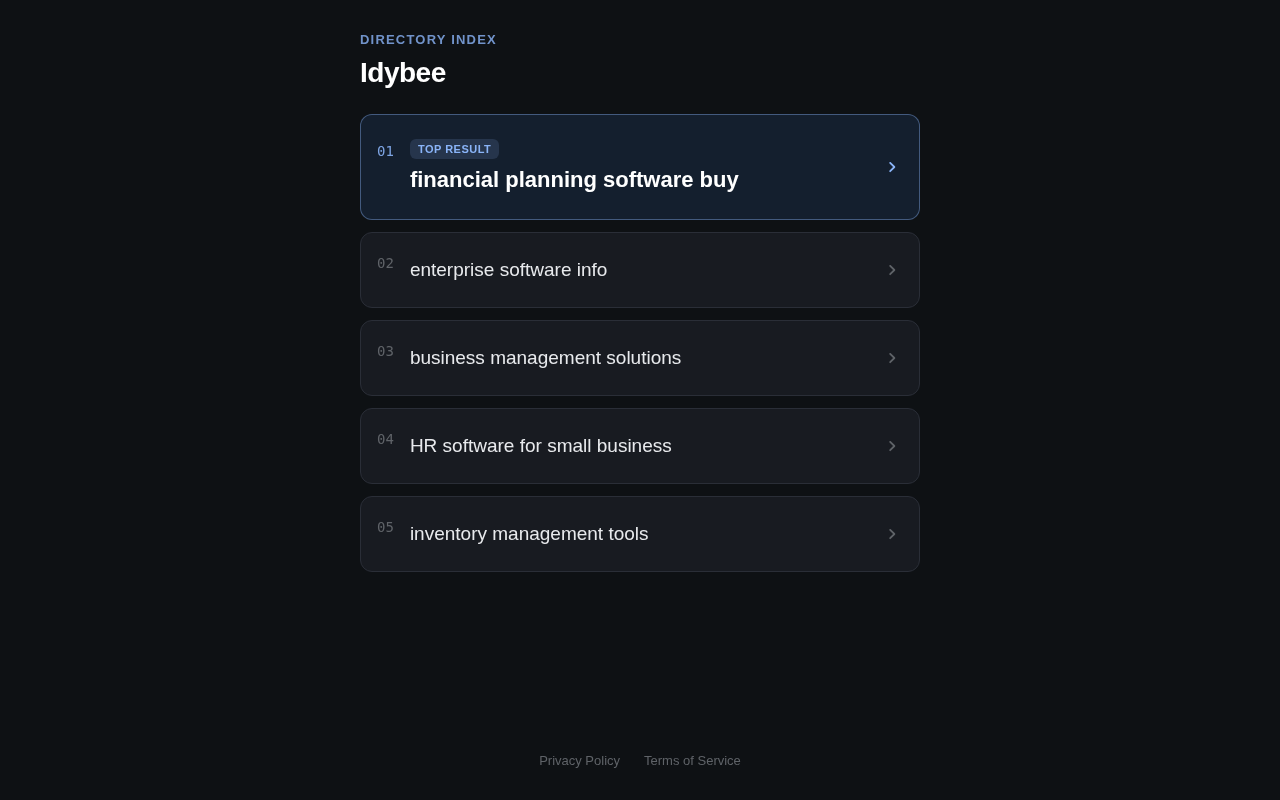Click result number 02

tap(385, 263)
